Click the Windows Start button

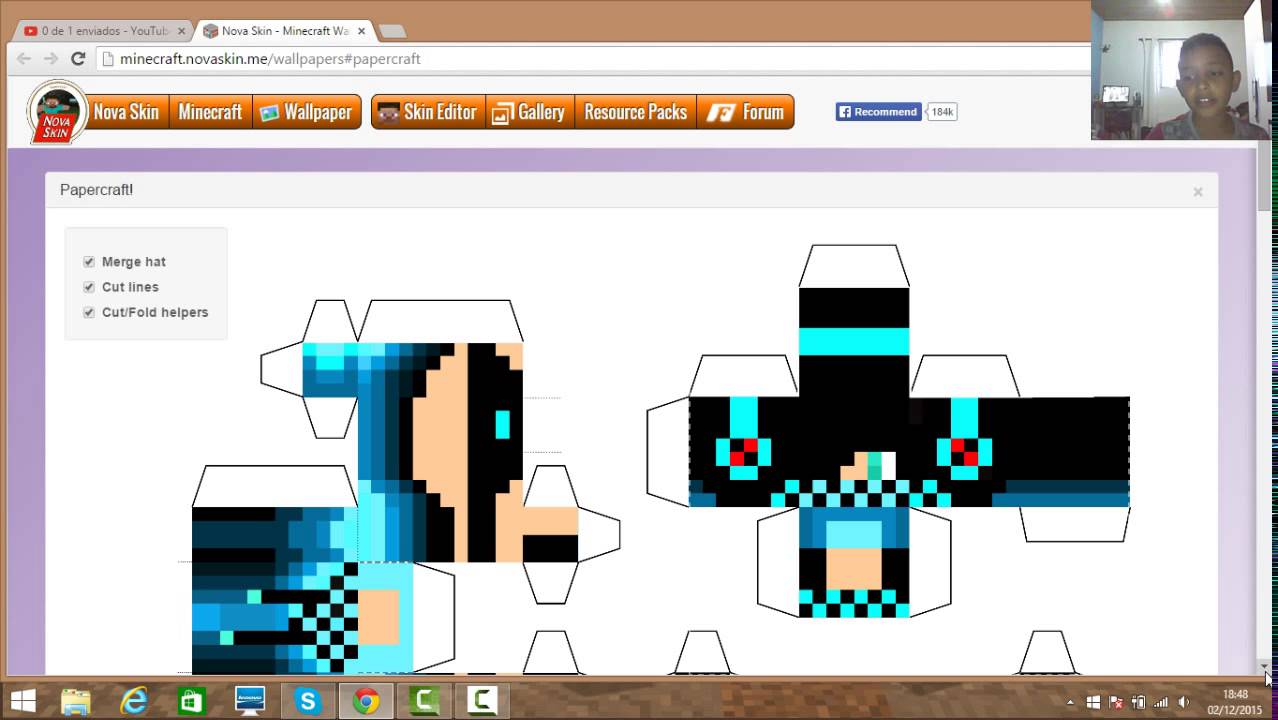coord(22,701)
